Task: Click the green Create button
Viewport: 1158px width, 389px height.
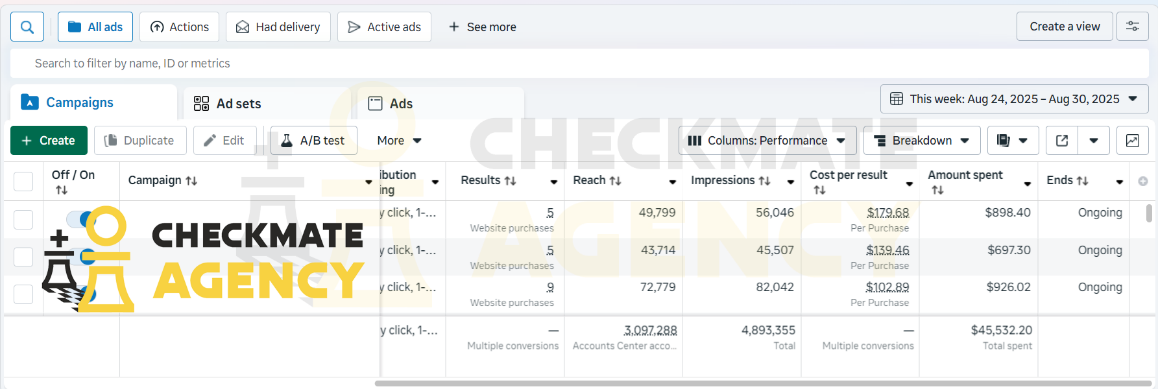Action: point(49,140)
